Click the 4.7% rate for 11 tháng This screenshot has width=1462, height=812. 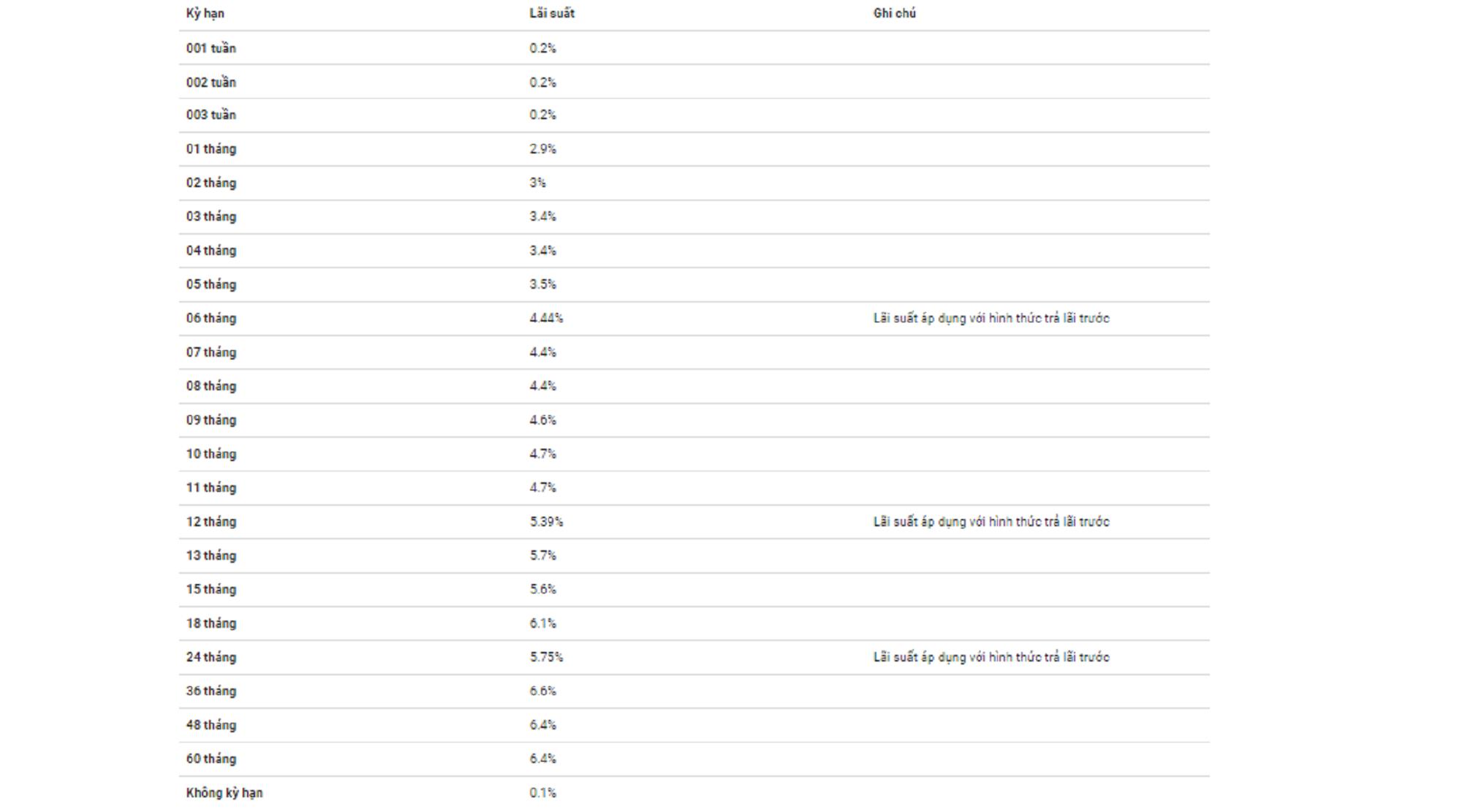pos(542,487)
